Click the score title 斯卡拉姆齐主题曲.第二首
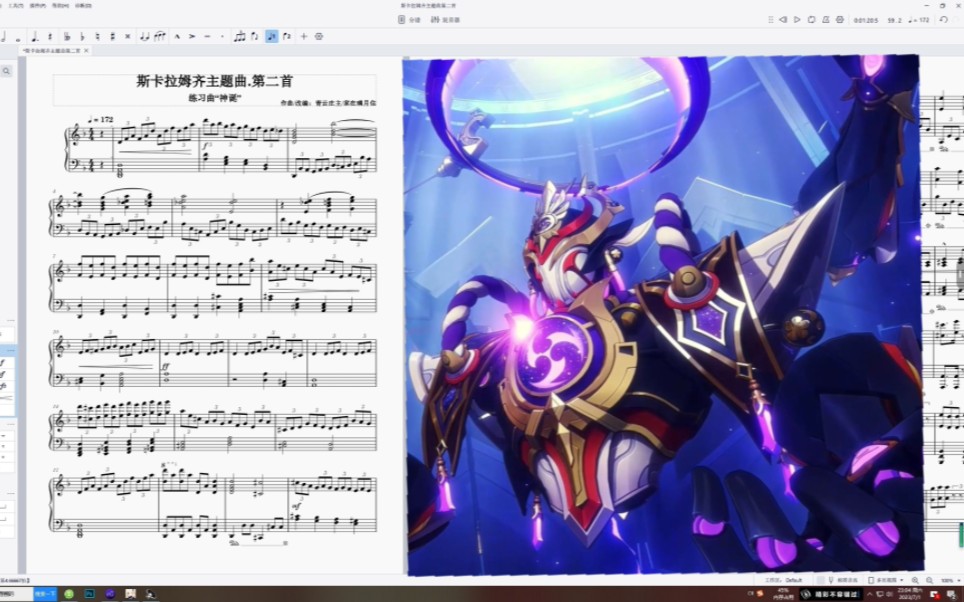Screen dimensions: 964x602 click(x=215, y=81)
